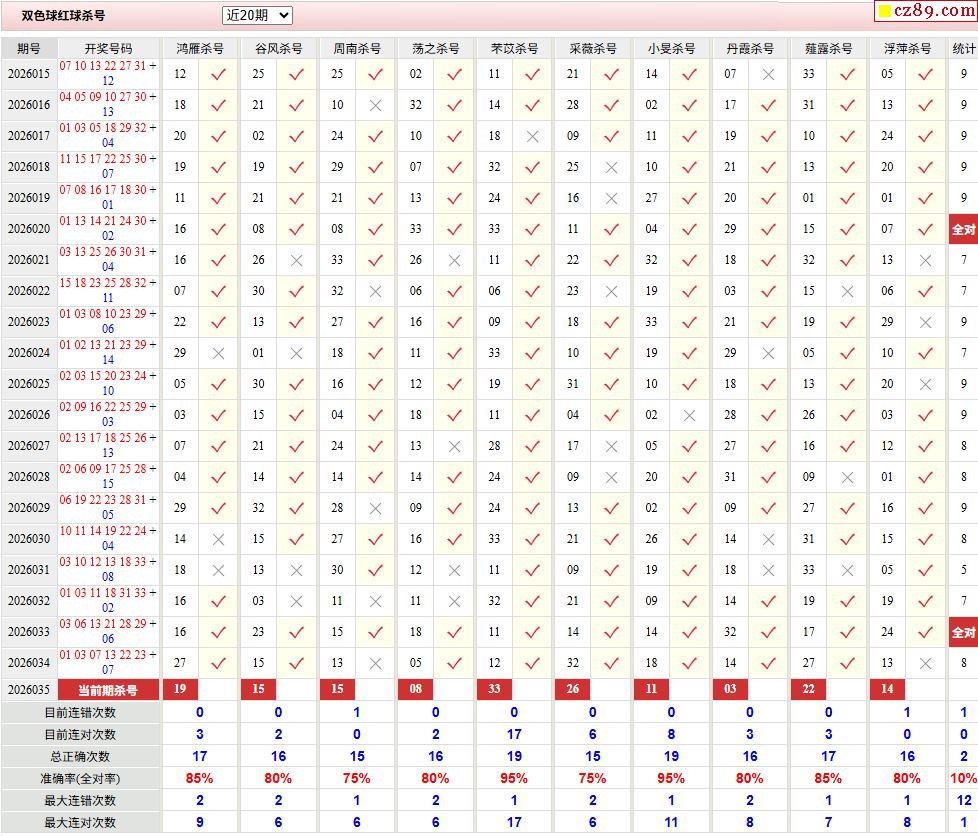Click the cross mark in 采薇杀号 for 2026018
Image resolution: width=978 pixels, height=836 pixels.
click(x=611, y=167)
